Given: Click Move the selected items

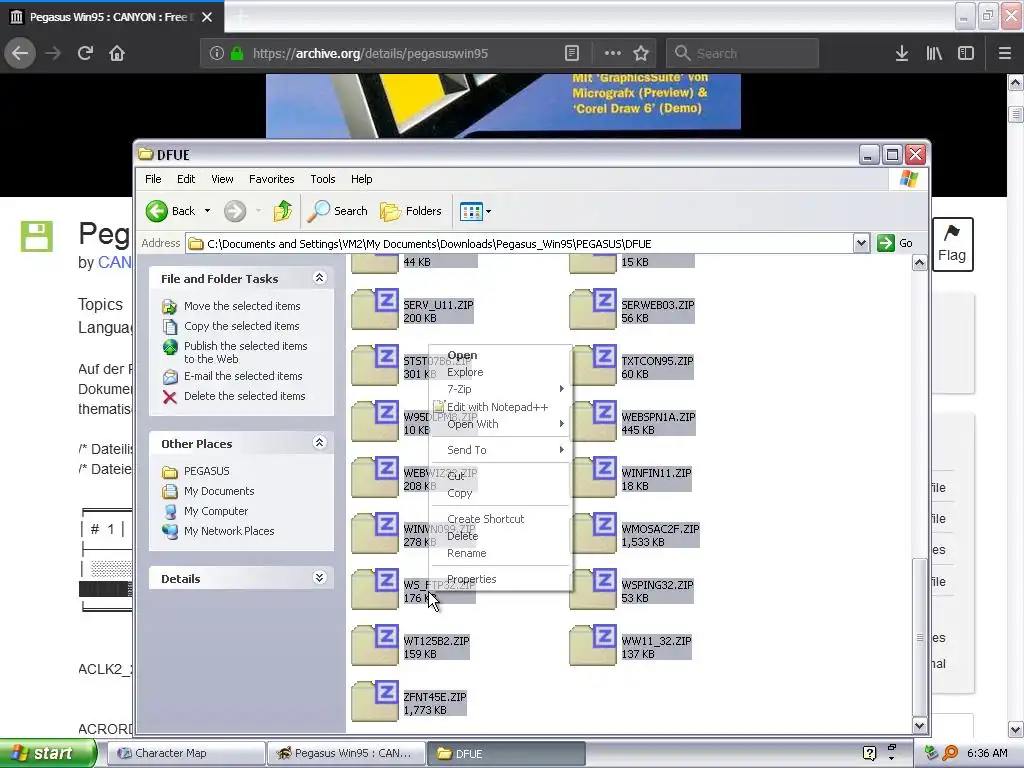Looking at the screenshot, I should pos(242,306).
